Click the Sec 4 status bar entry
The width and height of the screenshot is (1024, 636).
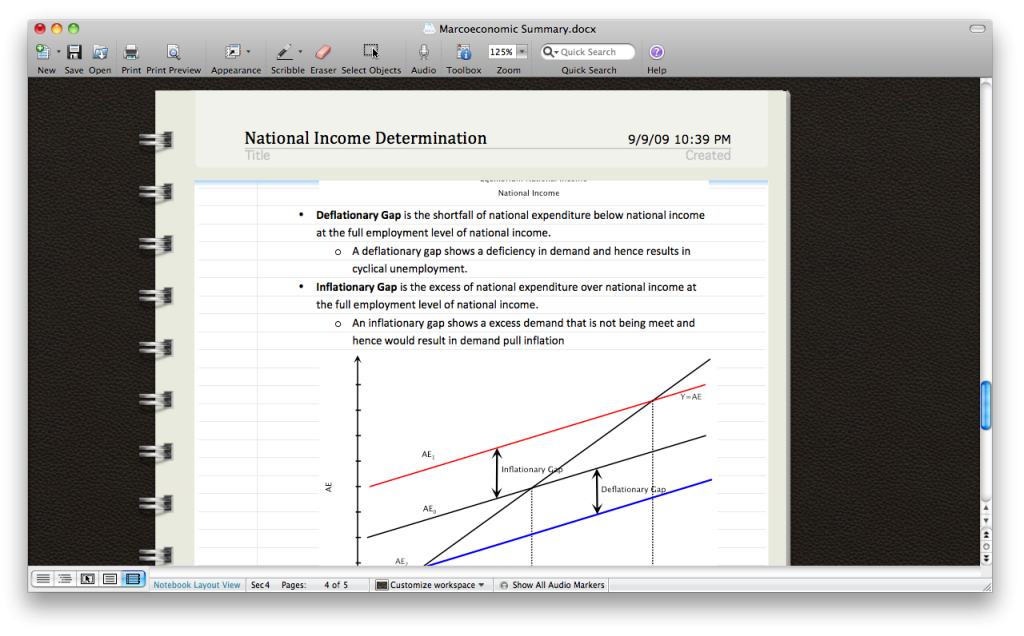pyautogui.click(x=260, y=585)
